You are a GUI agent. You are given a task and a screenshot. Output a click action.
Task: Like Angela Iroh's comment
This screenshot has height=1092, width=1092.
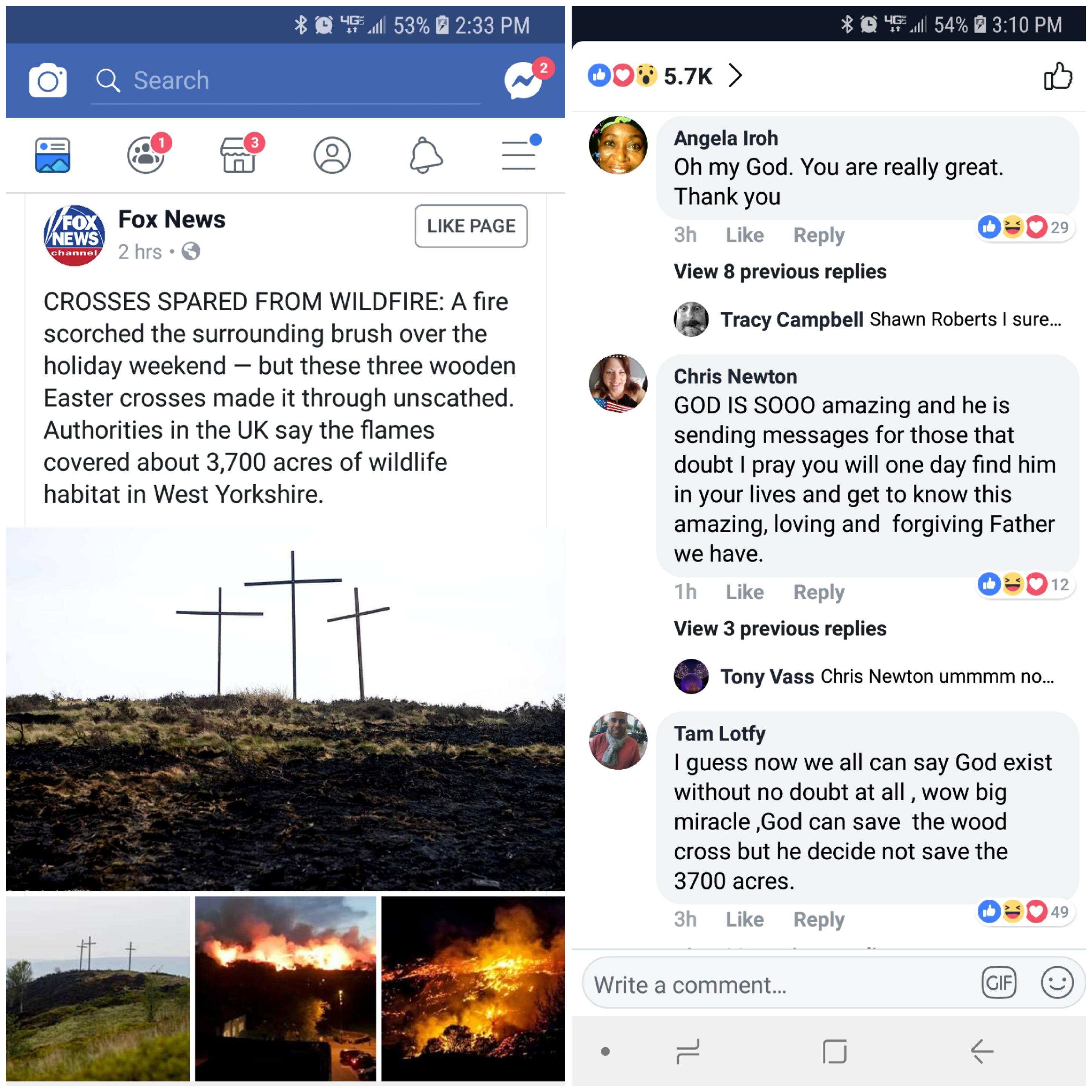point(744,235)
